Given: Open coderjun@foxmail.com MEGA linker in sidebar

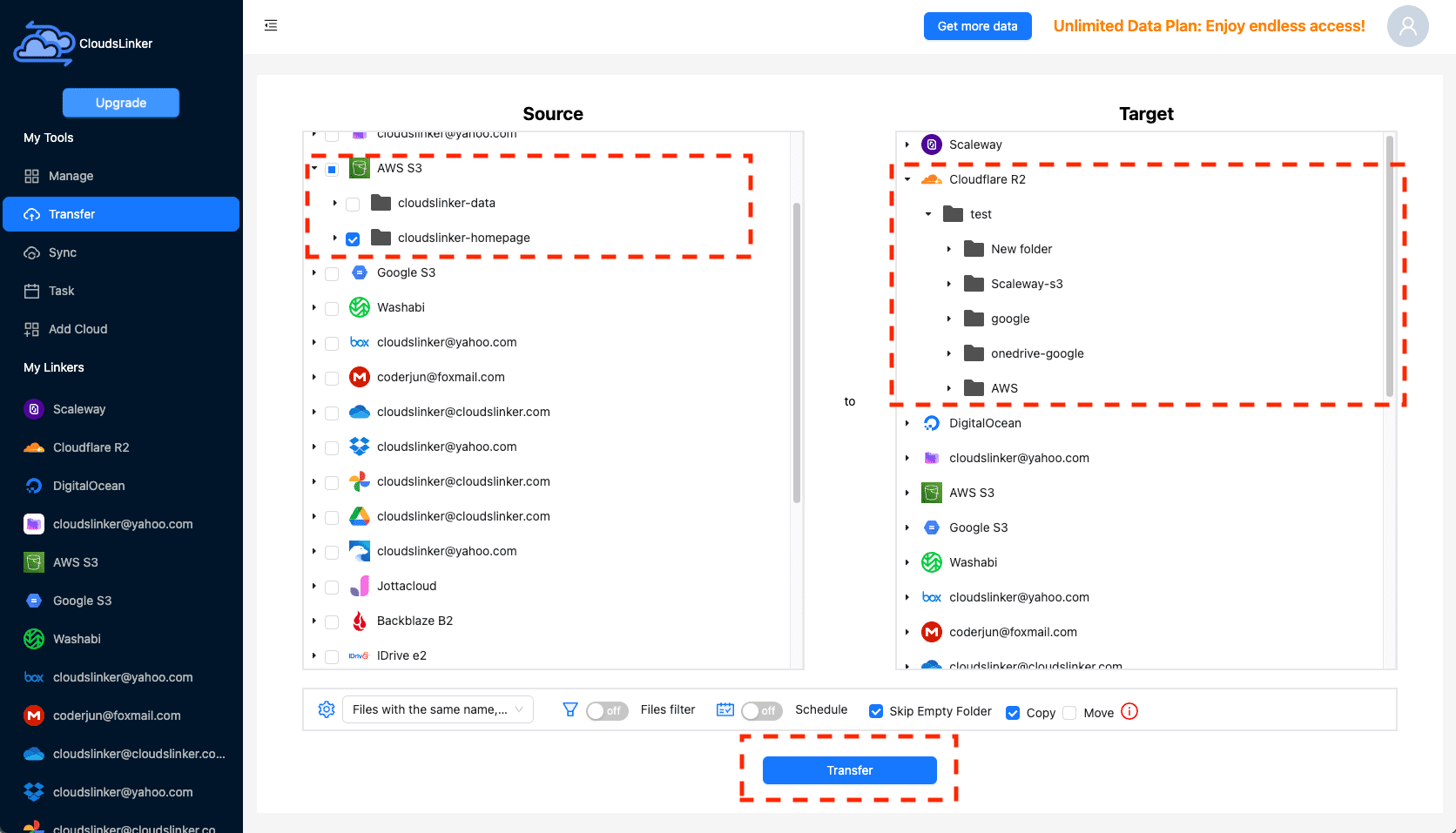Looking at the screenshot, I should coord(121,715).
